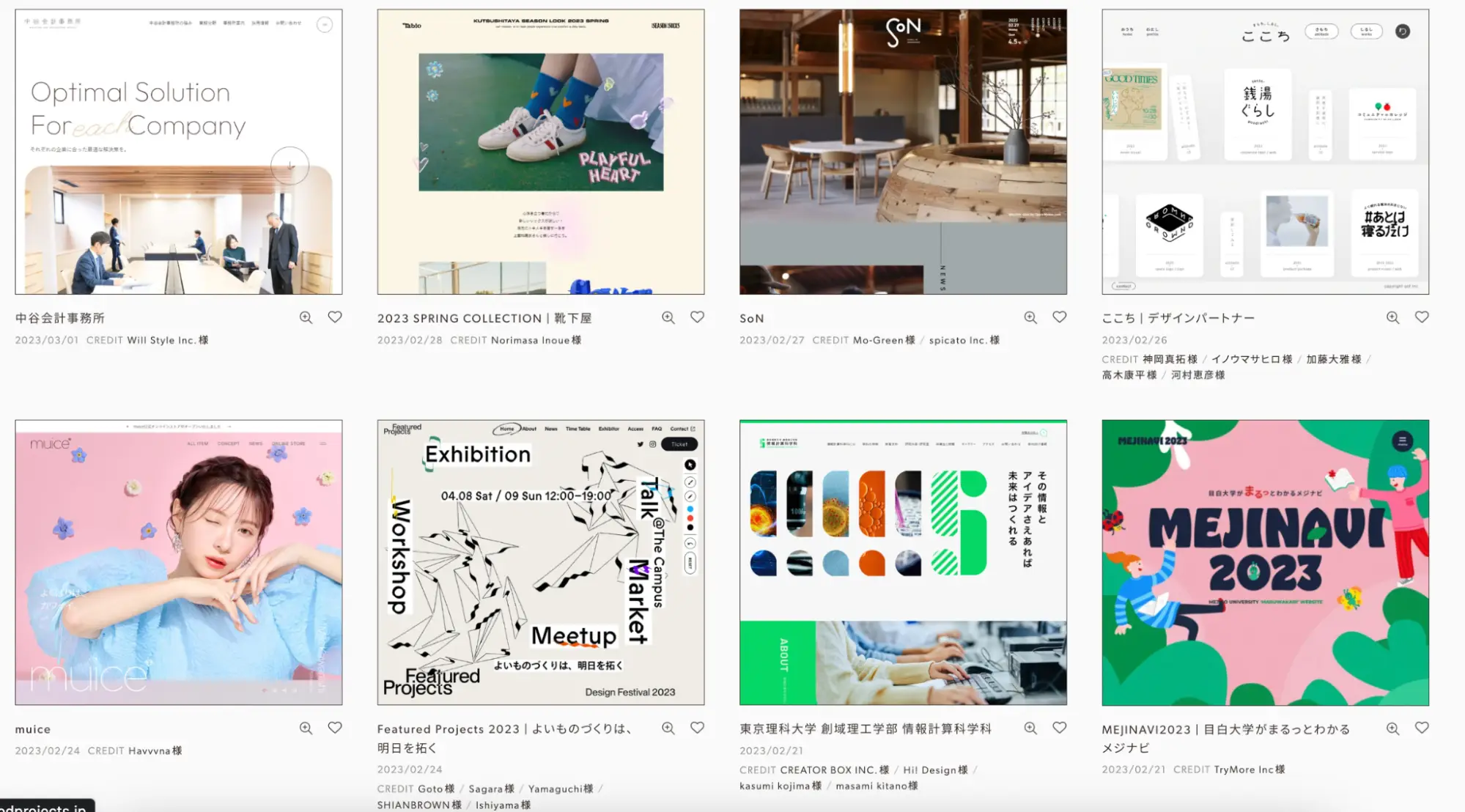
Task: Click the zoom icon for MEJINAVI2023
Action: click(1392, 728)
